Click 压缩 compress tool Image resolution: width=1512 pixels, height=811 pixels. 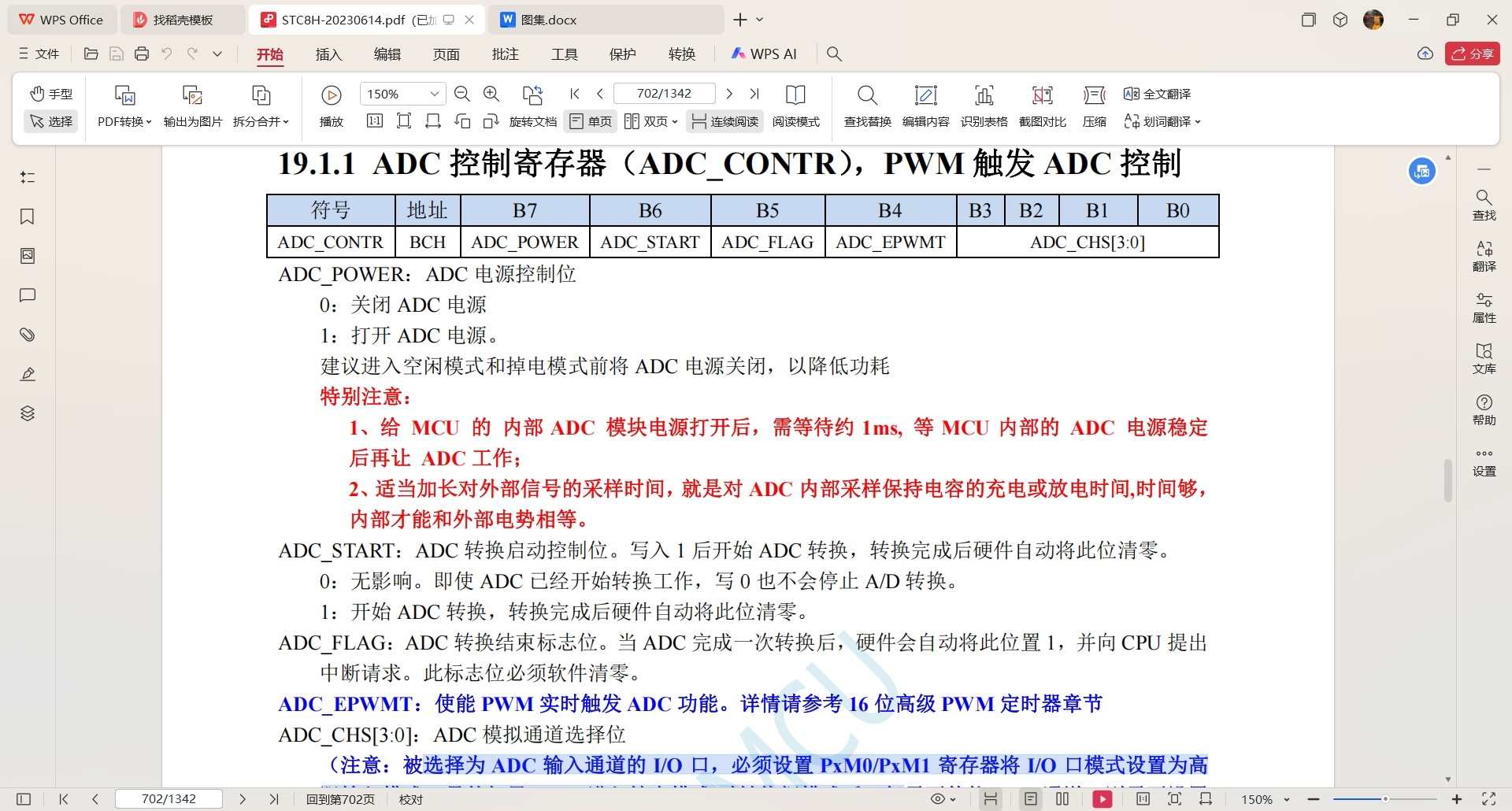pyautogui.click(x=1095, y=106)
